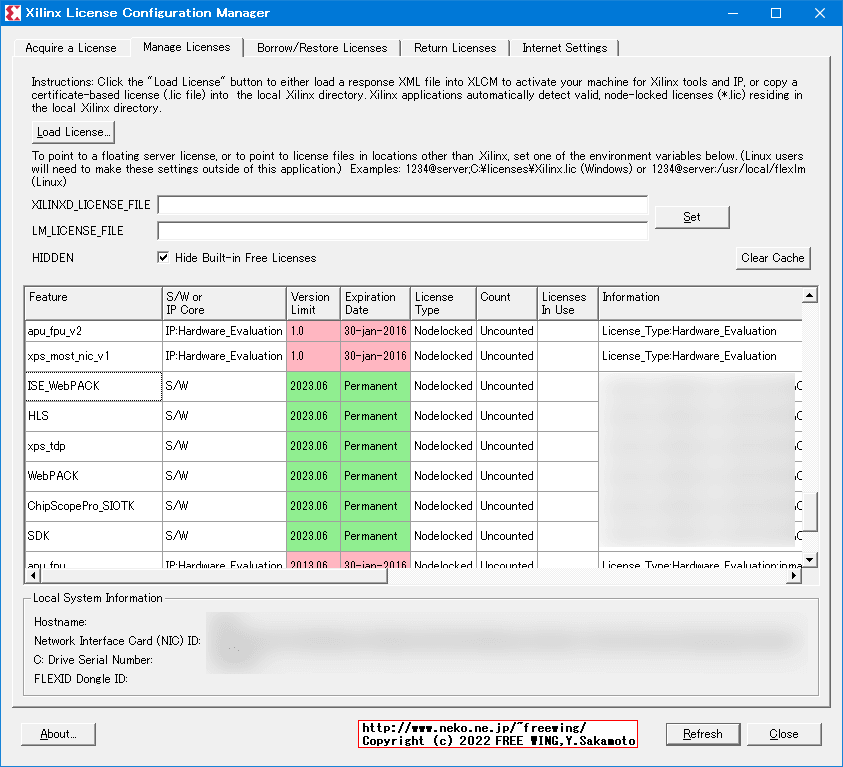Click the Xilinx logo icon in title bar
The height and width of the screenshot is (767, 843).
tap(13, 13)
